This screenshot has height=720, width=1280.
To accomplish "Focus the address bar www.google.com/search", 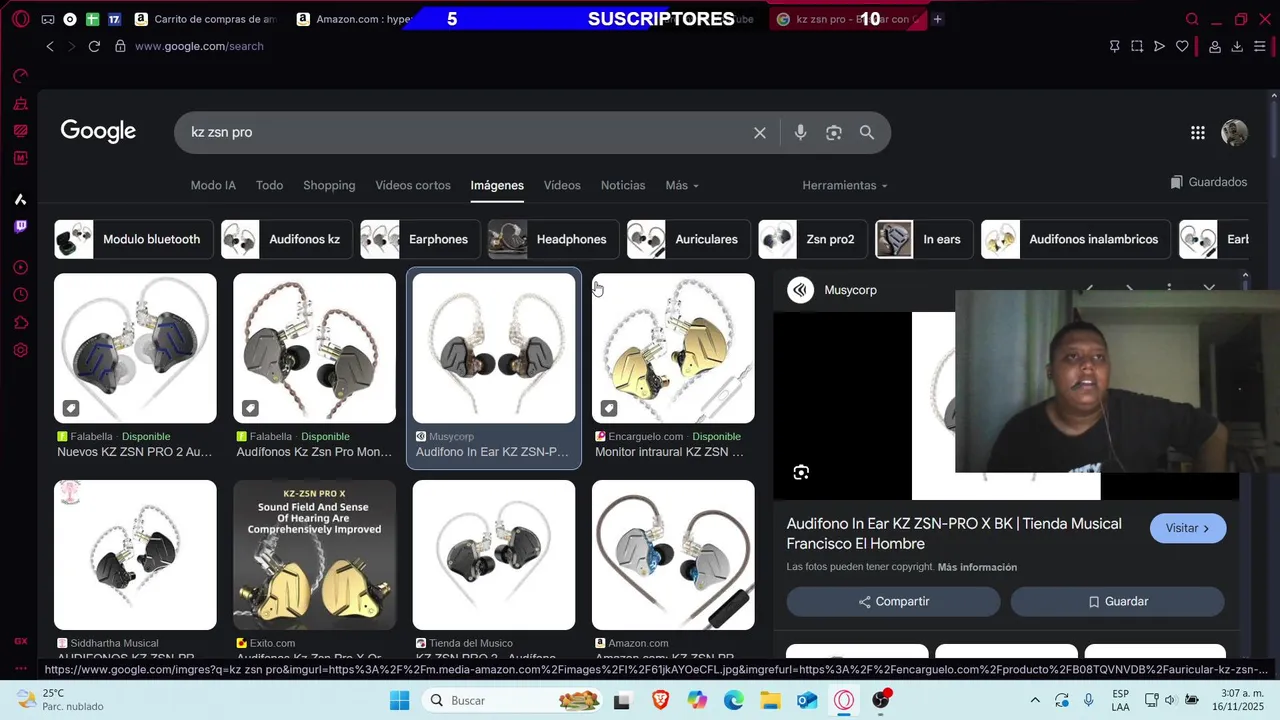I will tap(199, 46).
